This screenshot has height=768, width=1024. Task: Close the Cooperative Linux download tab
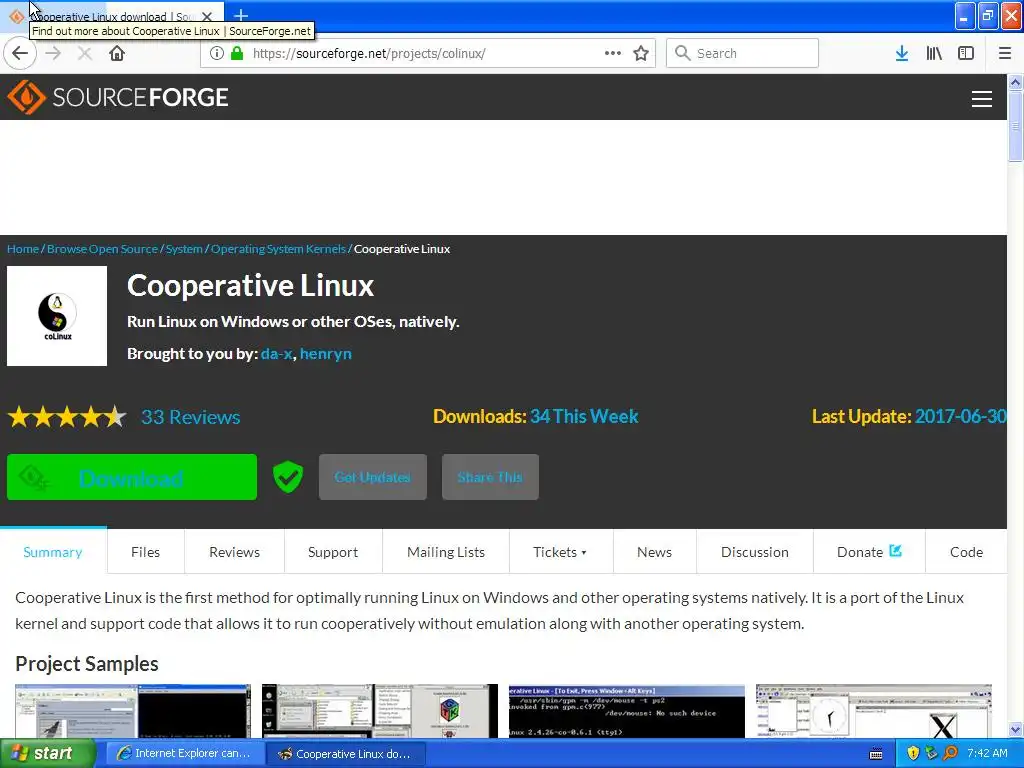[207, 16]
